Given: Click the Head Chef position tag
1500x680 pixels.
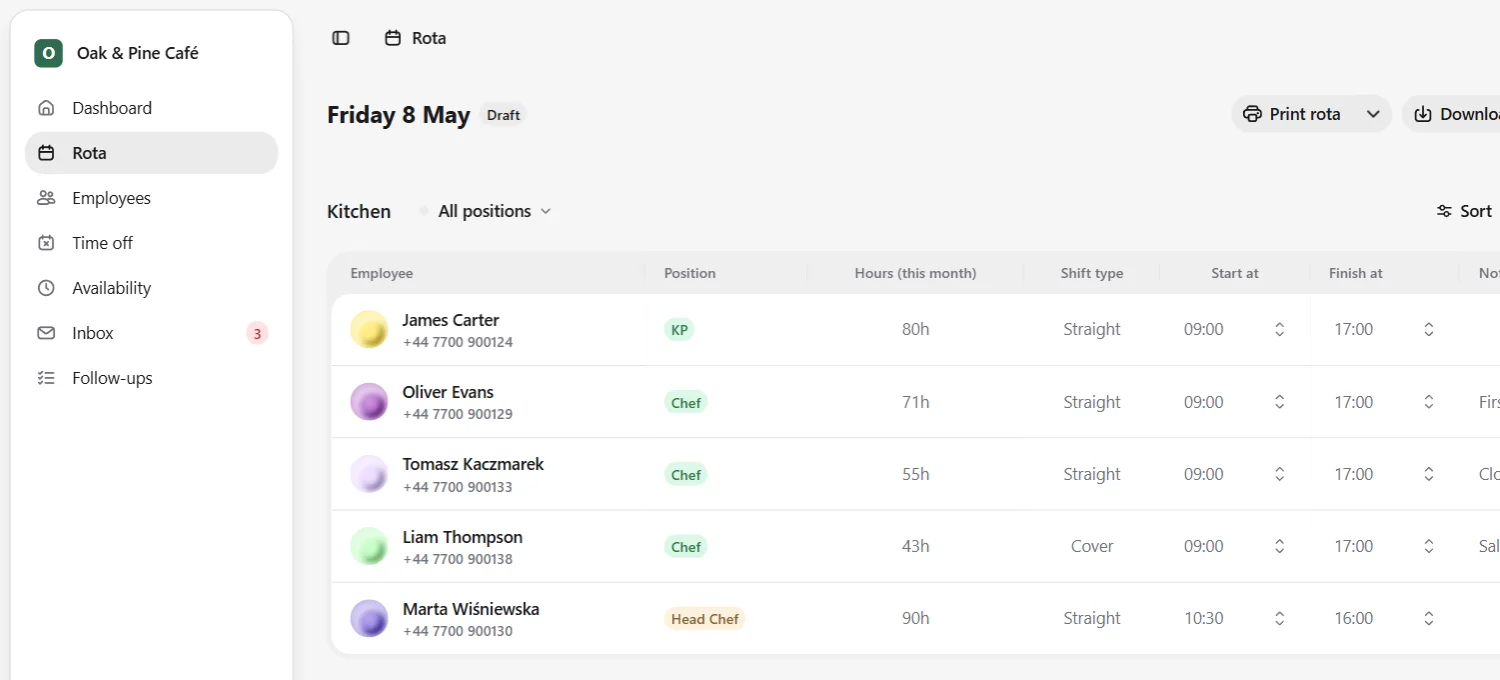Looking at the screenshot, I should click(x=705, y=619).
